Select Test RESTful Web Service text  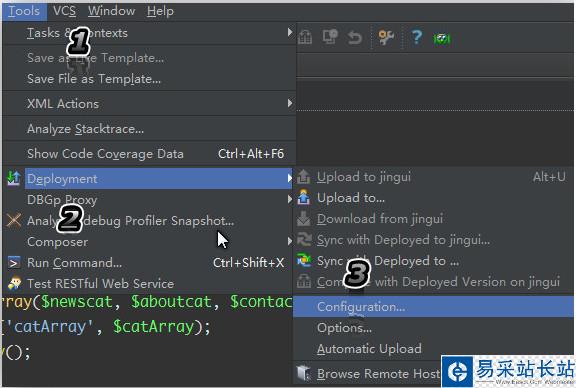click(100, 284)
